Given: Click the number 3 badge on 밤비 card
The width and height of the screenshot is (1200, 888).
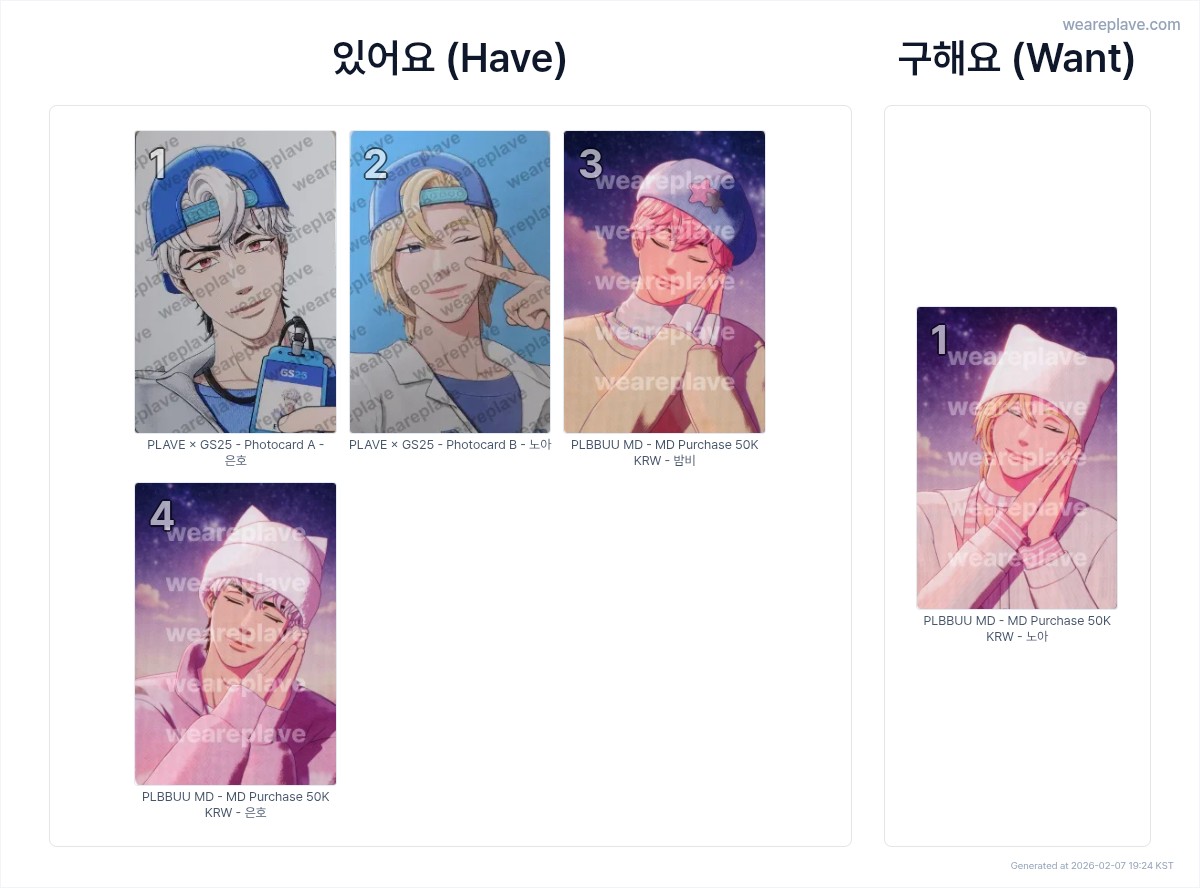Looking at the screenshot, I should (590, 164).
